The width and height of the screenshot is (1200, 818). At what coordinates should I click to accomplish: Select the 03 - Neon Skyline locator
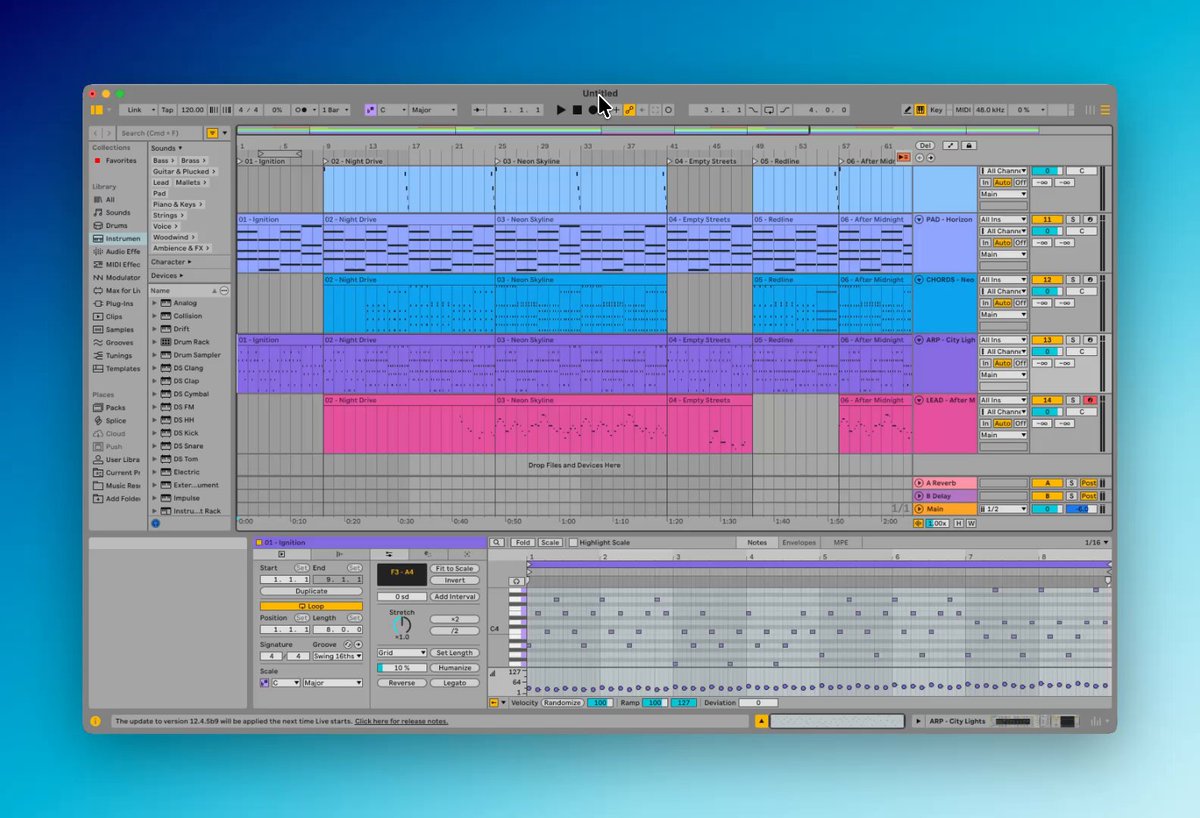(x=530, y=161)
